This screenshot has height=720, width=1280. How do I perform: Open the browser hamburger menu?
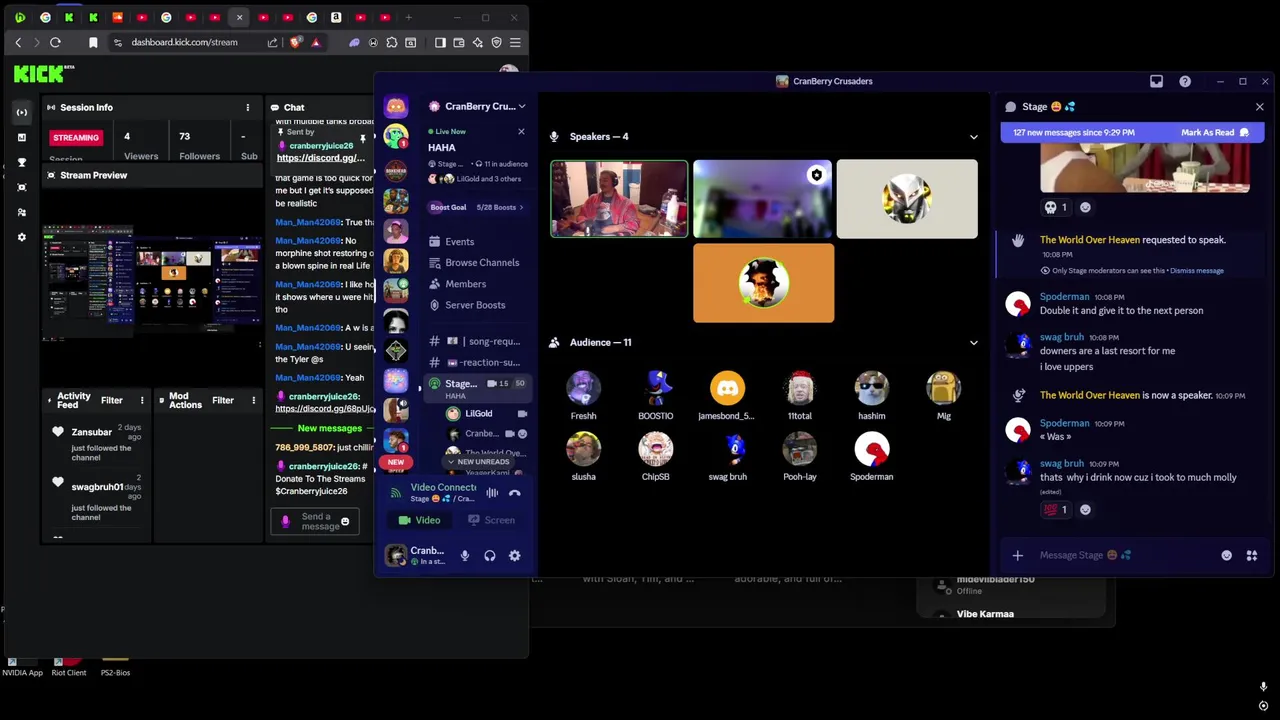(515, 43)
